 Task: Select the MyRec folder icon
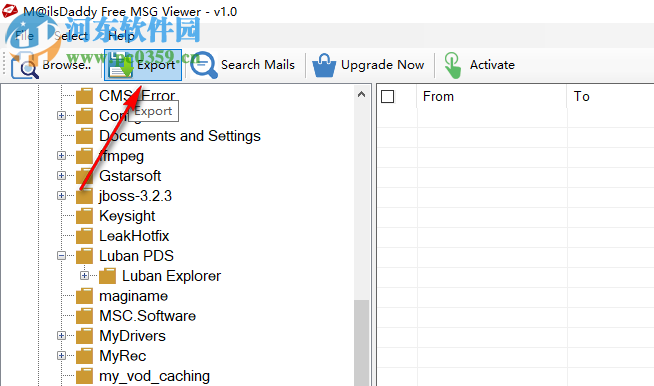click(85, 356)
